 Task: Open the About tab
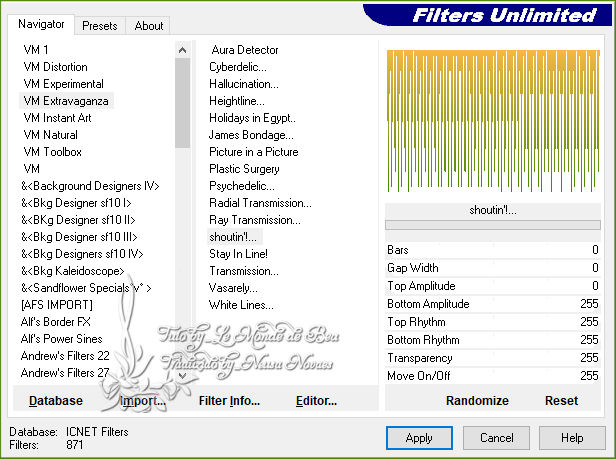pyautogui.click(x=148, y=26)
